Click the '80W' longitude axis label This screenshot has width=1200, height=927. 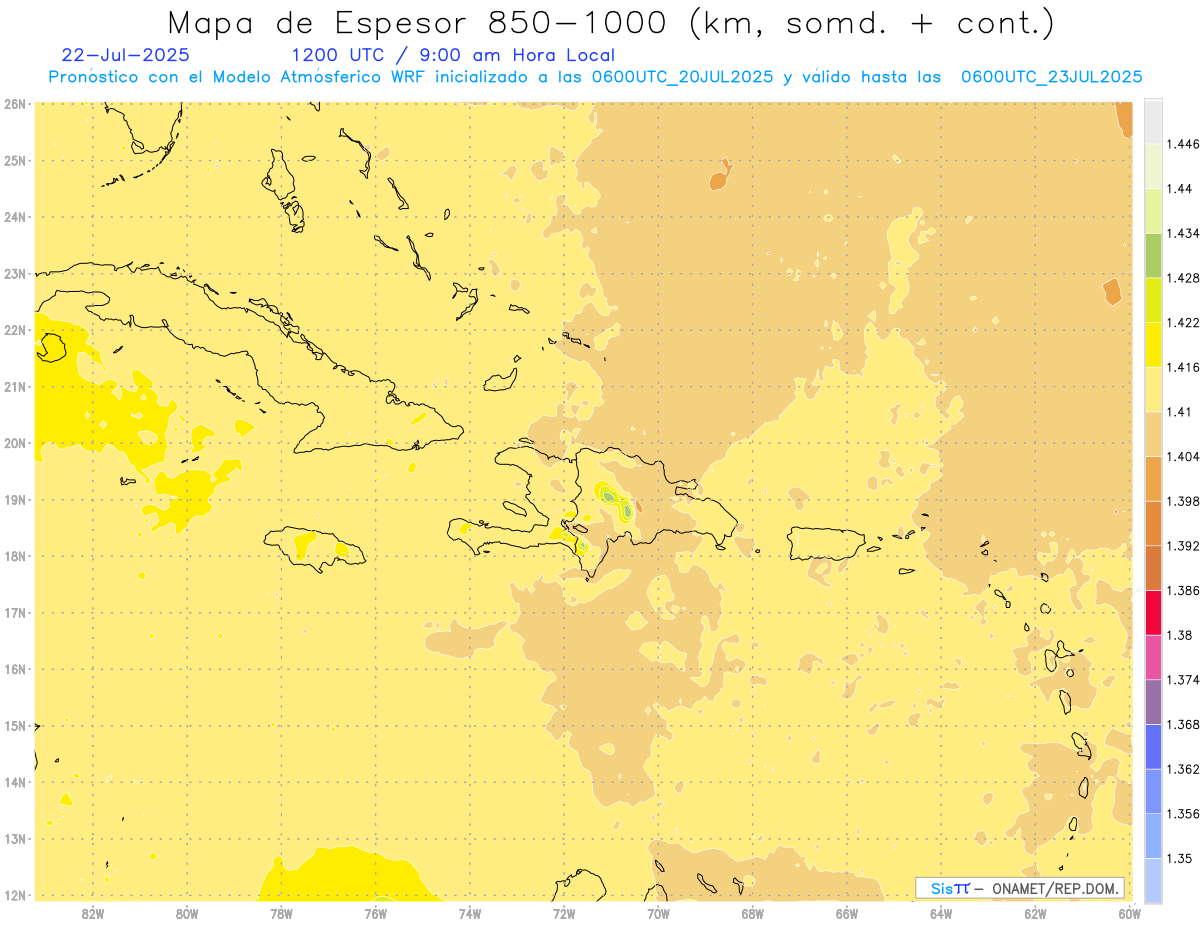tap(187, 913)
